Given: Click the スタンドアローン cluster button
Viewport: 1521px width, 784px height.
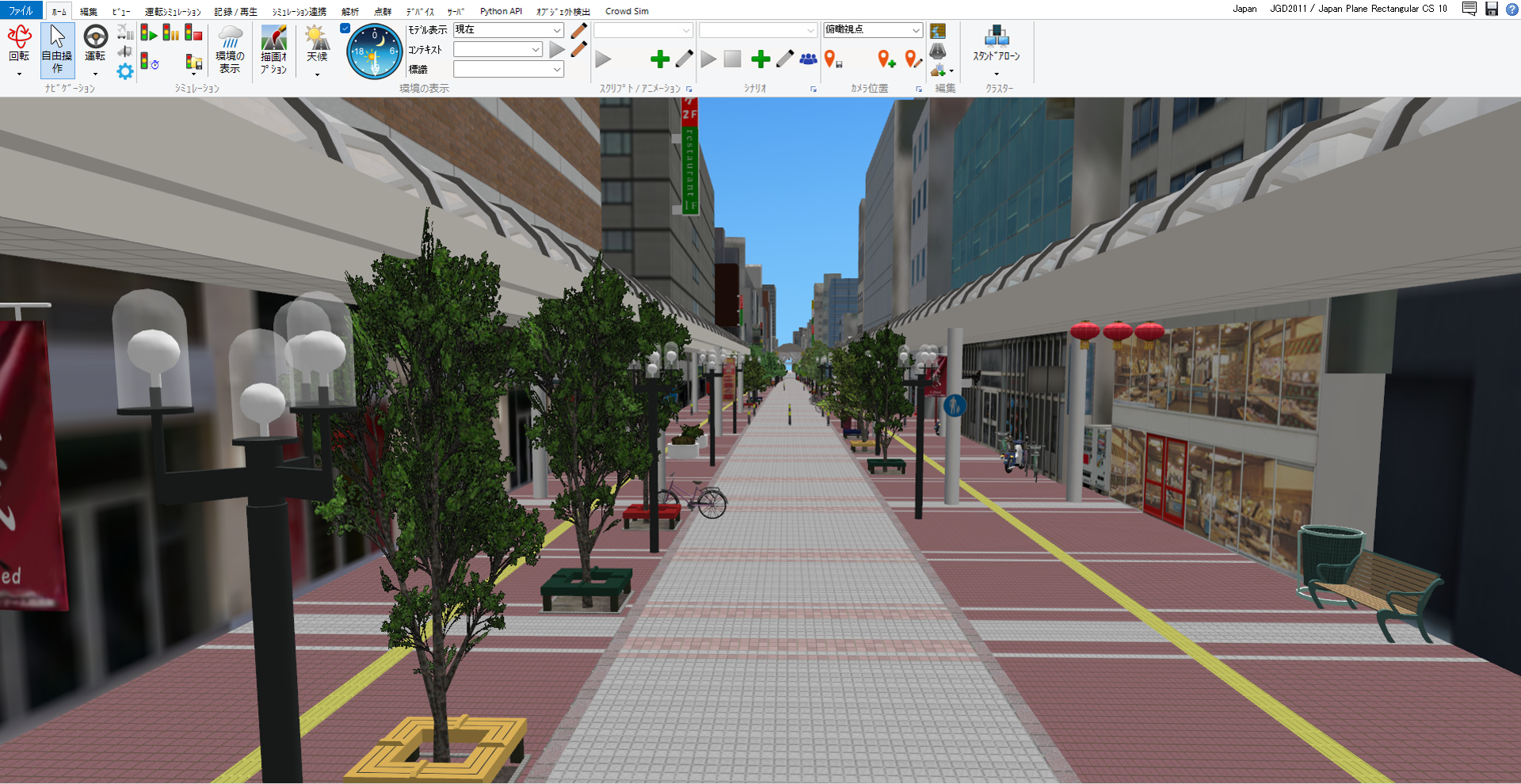Looking at the screenshot, I should click(996, 46).
